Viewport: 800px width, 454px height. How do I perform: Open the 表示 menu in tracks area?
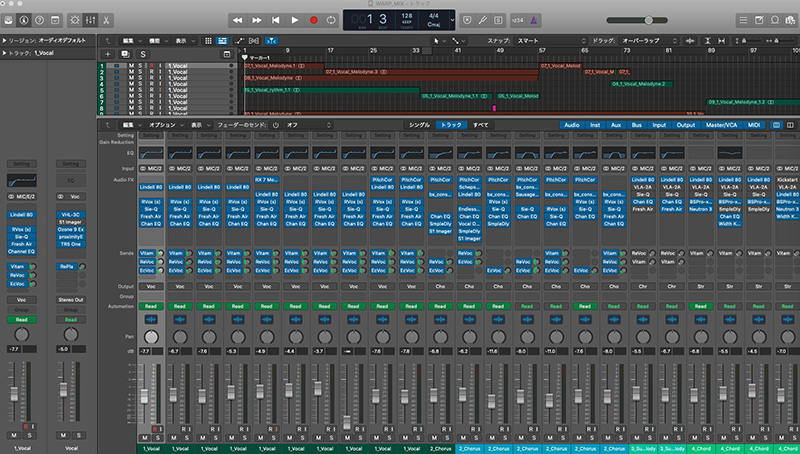[184, 41]
